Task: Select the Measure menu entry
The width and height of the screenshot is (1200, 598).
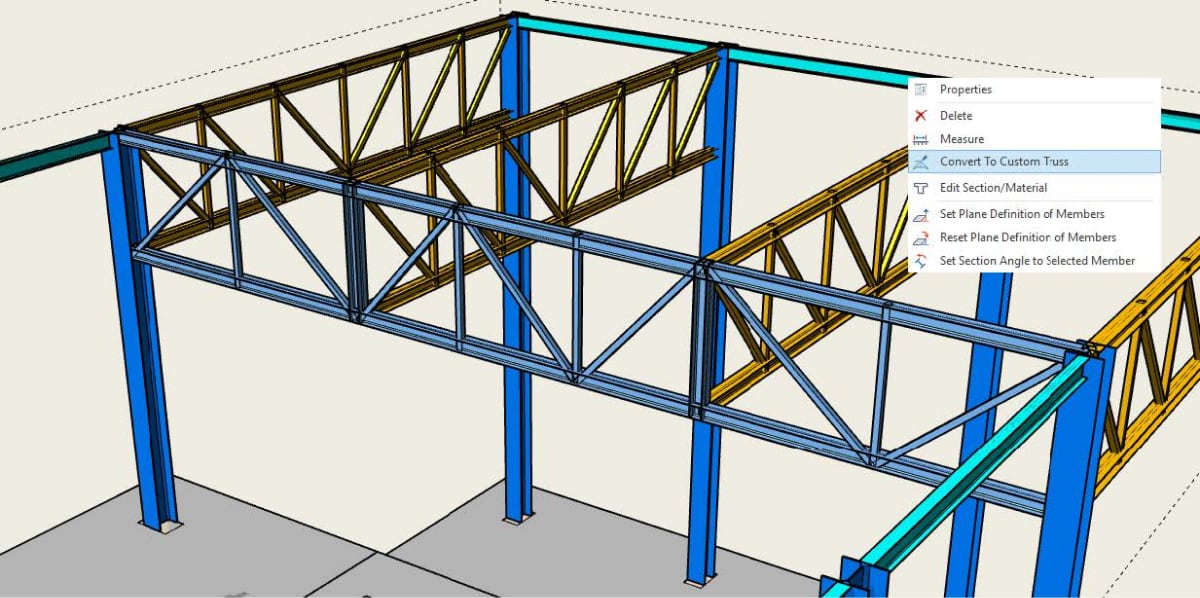Action: tap(1034, 139)
